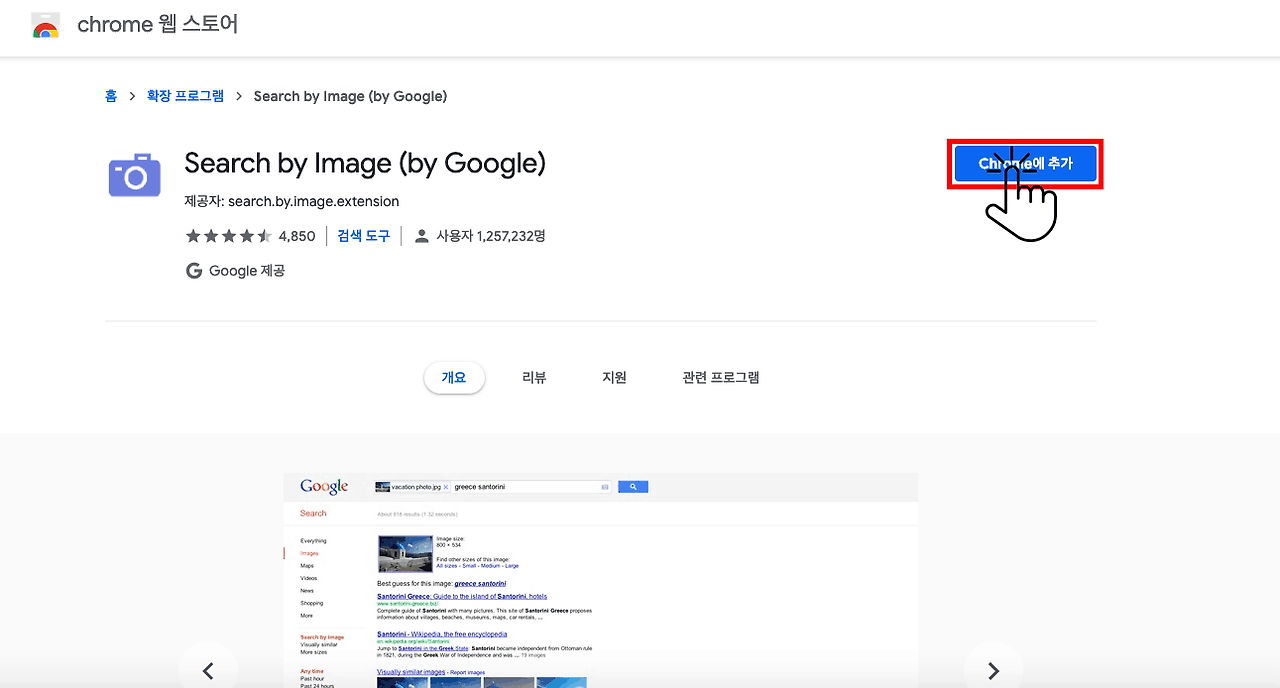The image size is (1280, 688).
Task: Click the star rating icons
Action: (x=228, y=235)
